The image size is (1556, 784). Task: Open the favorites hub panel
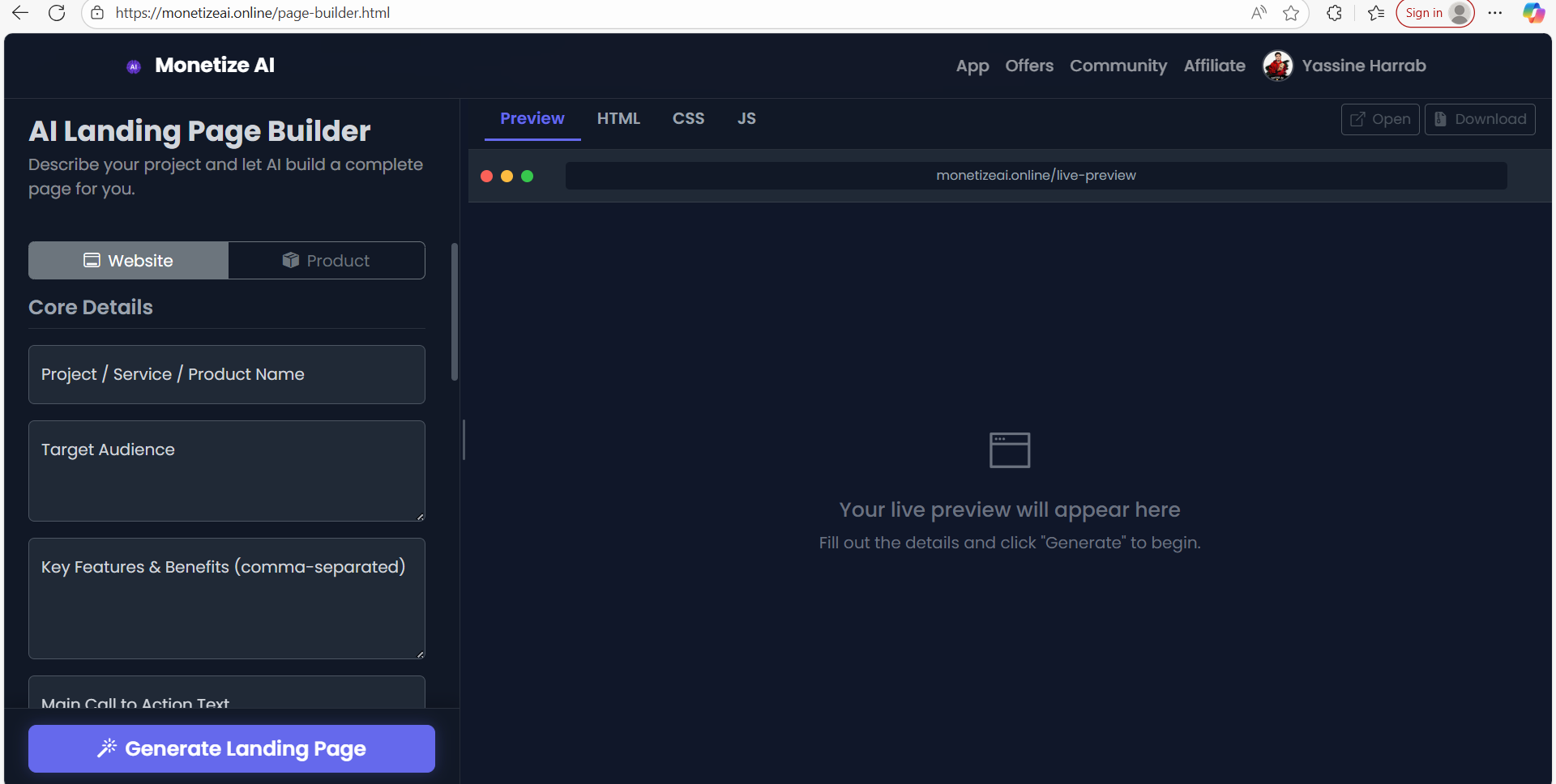[1375, 13]
